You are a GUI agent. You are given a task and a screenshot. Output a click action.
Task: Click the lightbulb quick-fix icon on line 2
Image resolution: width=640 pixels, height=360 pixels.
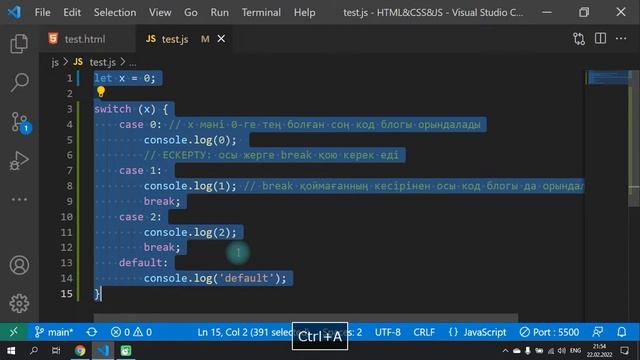(x=101, y=92)
